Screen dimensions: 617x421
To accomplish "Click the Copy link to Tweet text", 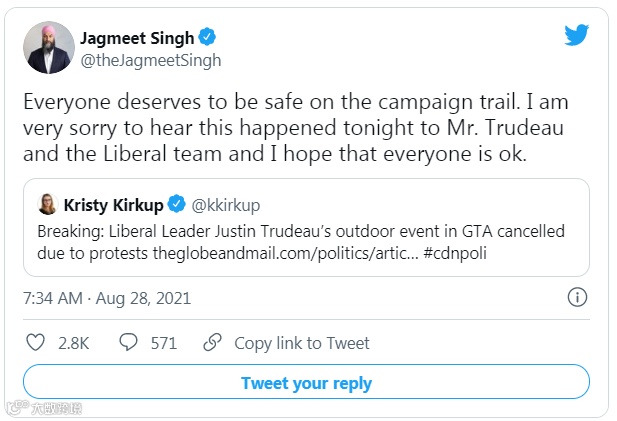I will pos(301,343).
